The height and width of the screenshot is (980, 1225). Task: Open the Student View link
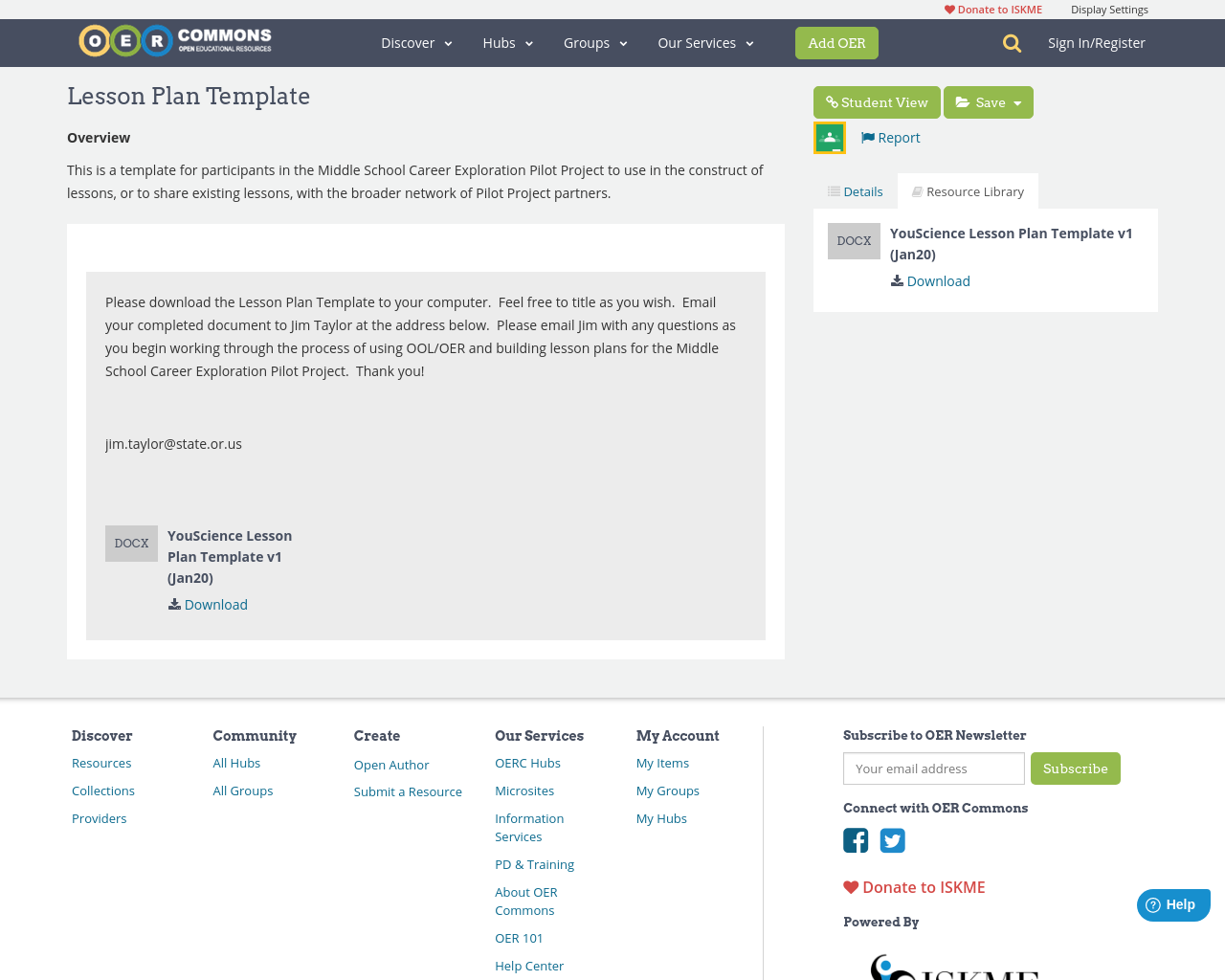click(x=876, y=100)
